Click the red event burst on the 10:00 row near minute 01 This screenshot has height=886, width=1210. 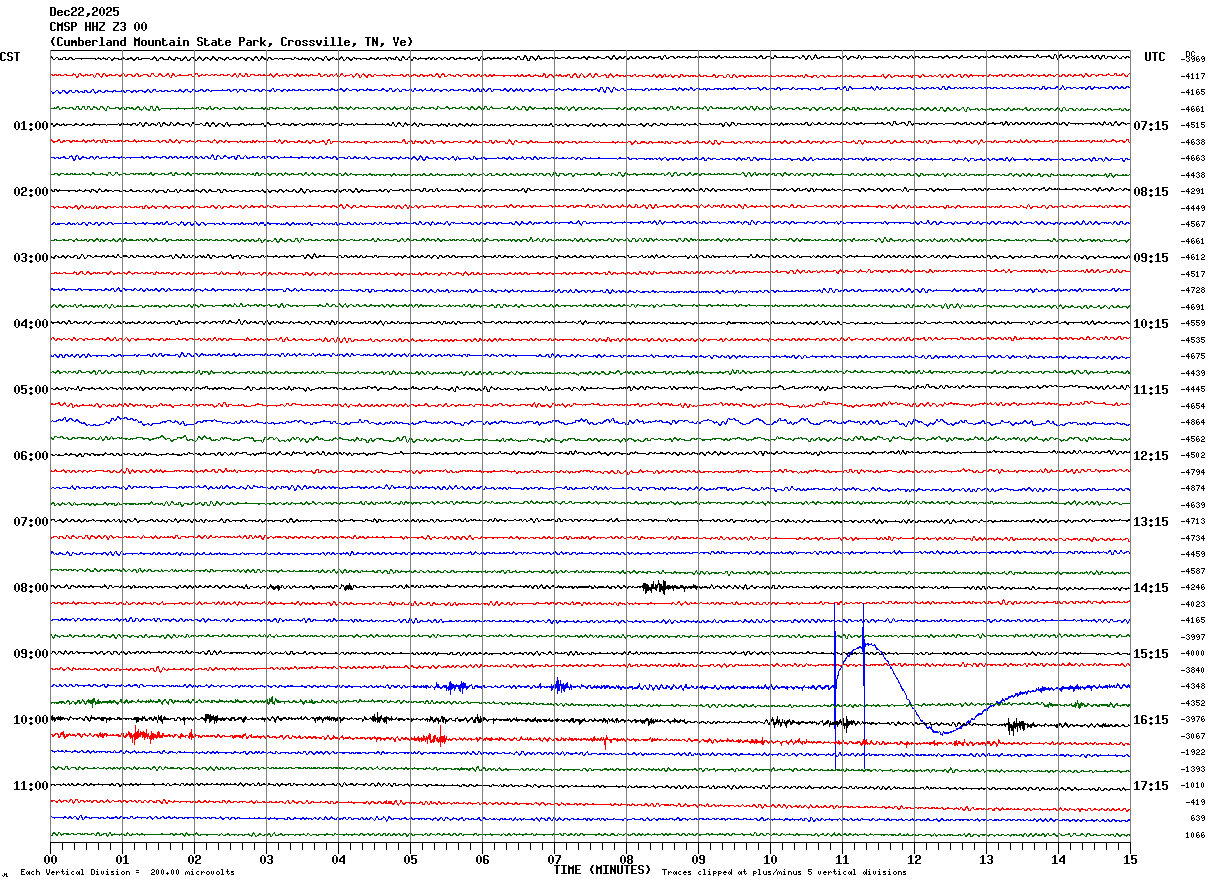click(x=142, y=736)
